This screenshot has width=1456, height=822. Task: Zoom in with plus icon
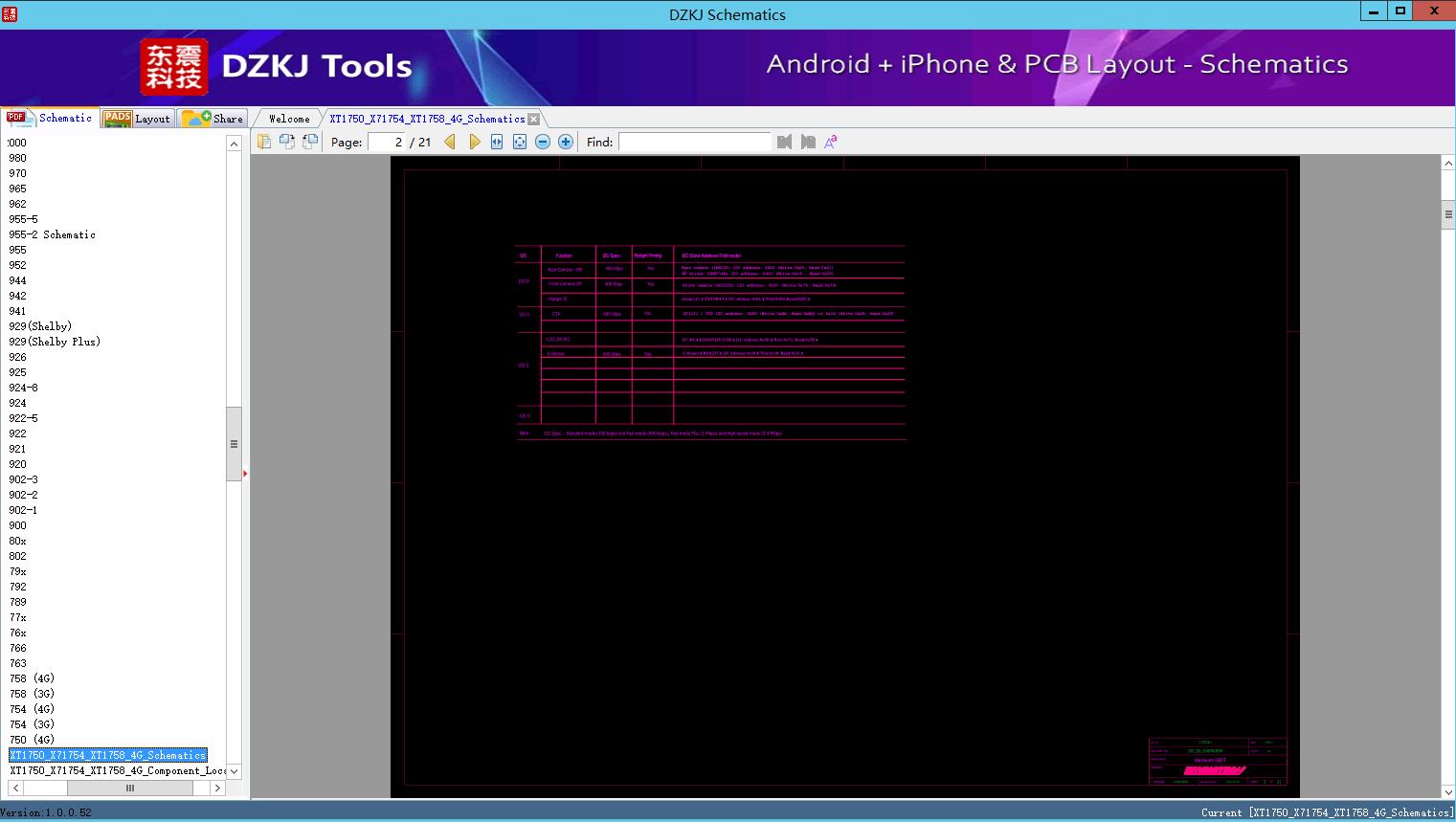[x=566, y=142]
